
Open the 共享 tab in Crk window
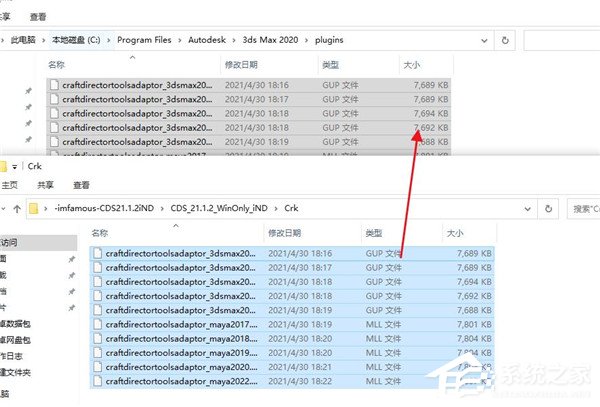coord(46,185)
